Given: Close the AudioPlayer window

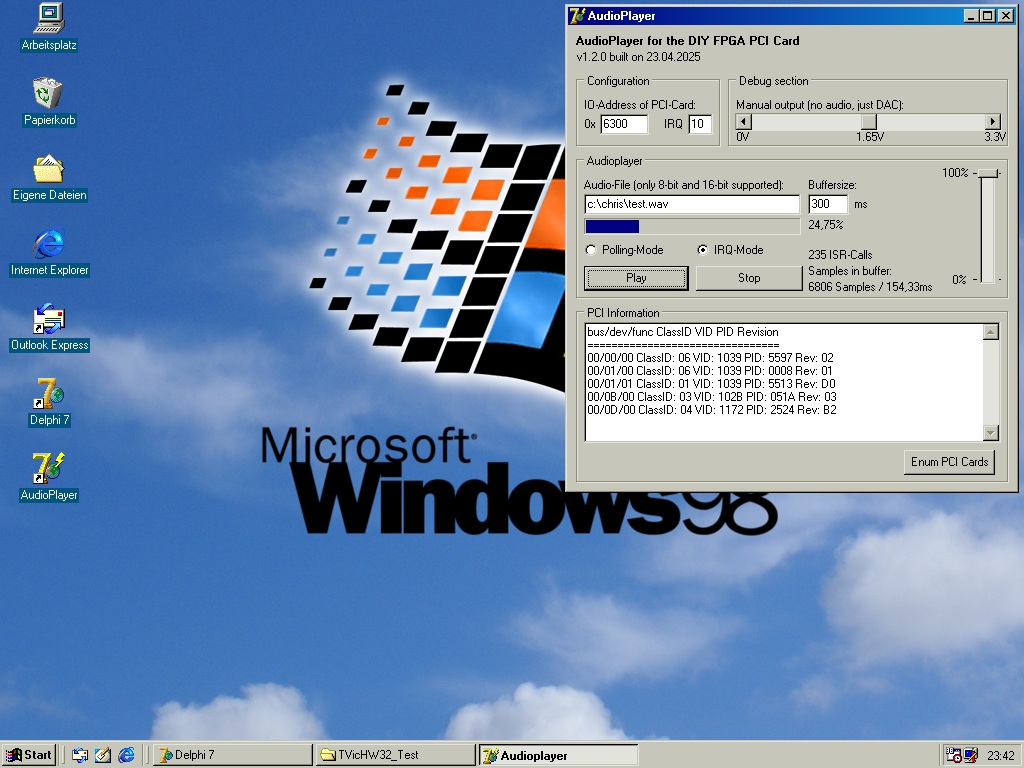Looking at the screenshot, I should [1006, 16].
